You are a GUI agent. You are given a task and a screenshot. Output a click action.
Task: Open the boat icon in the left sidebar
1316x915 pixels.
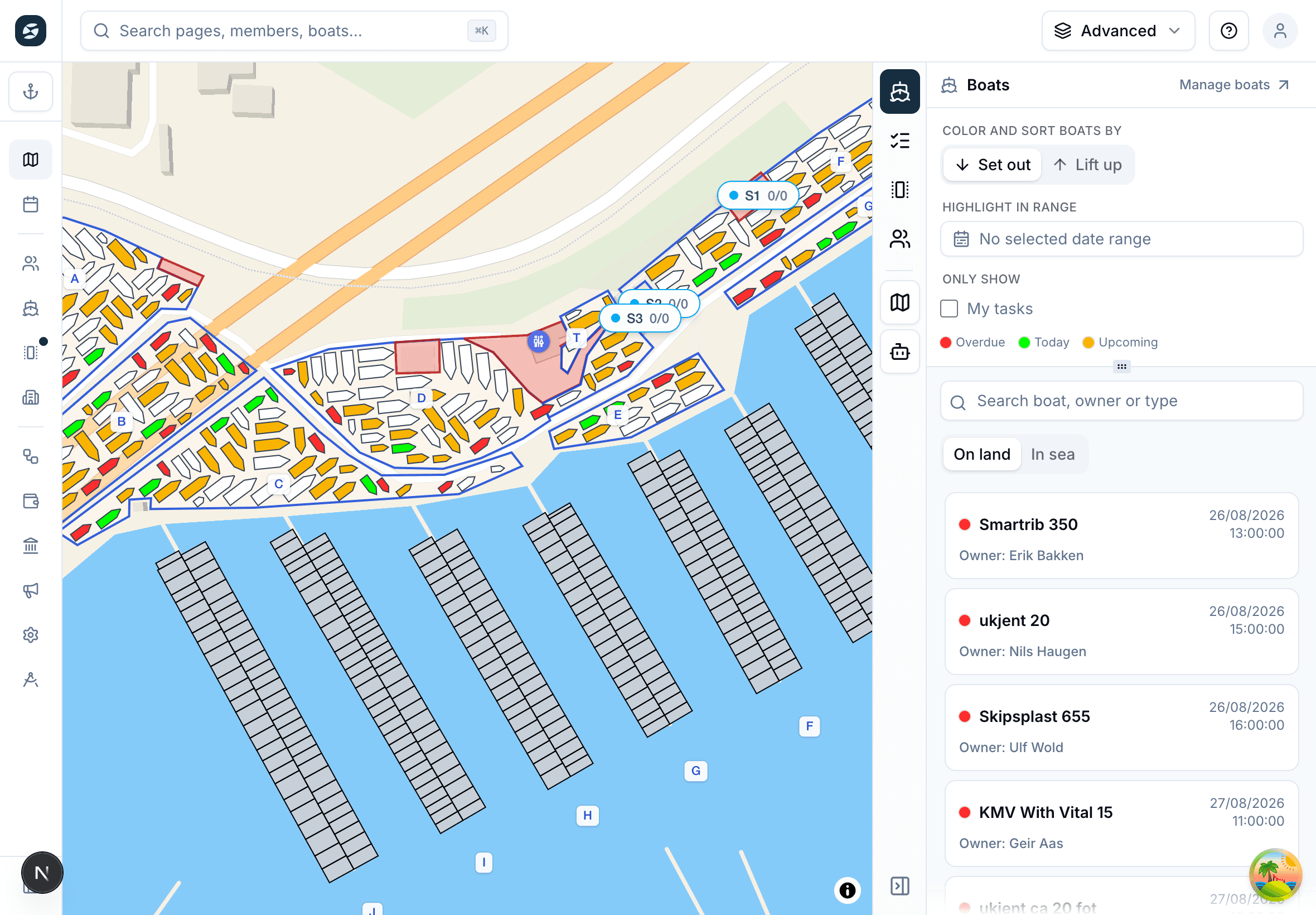(x=30, y=308)
